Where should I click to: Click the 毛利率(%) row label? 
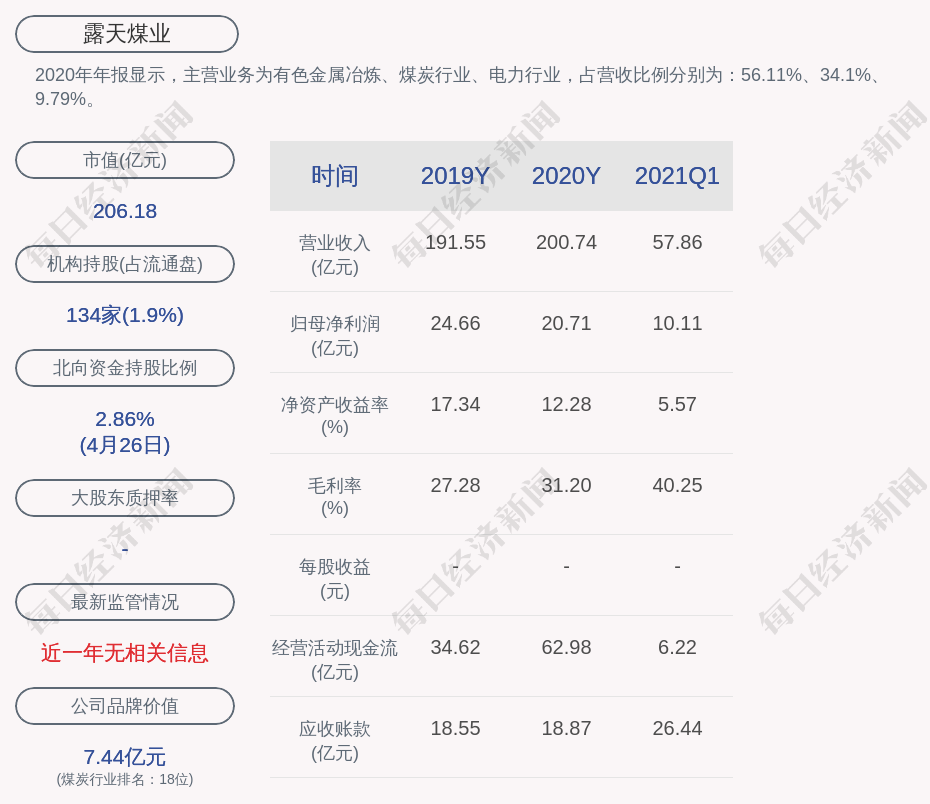coord(335,497)
